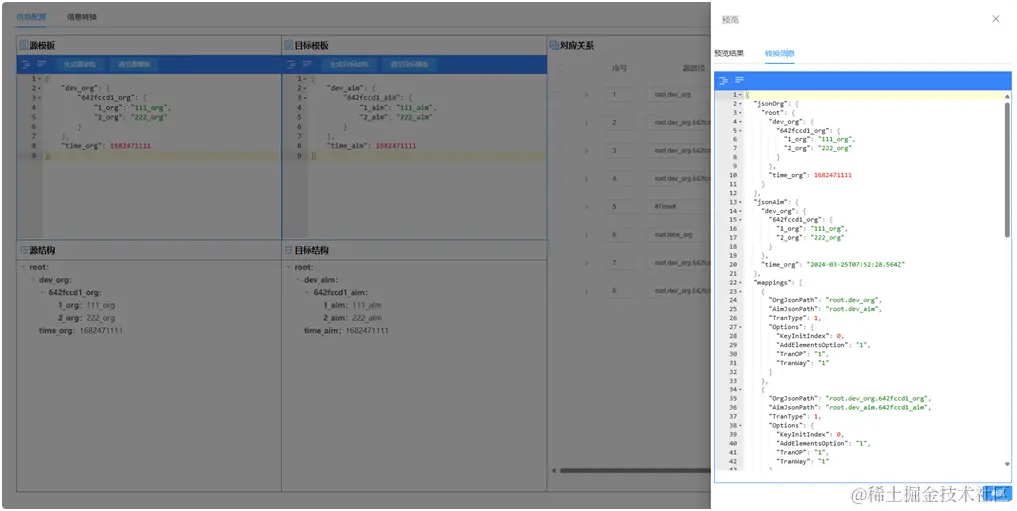The height and width of the screenshot is (511, 1017).
Task: Click the #Time# source path field in row 5
Action: point(678,207)
